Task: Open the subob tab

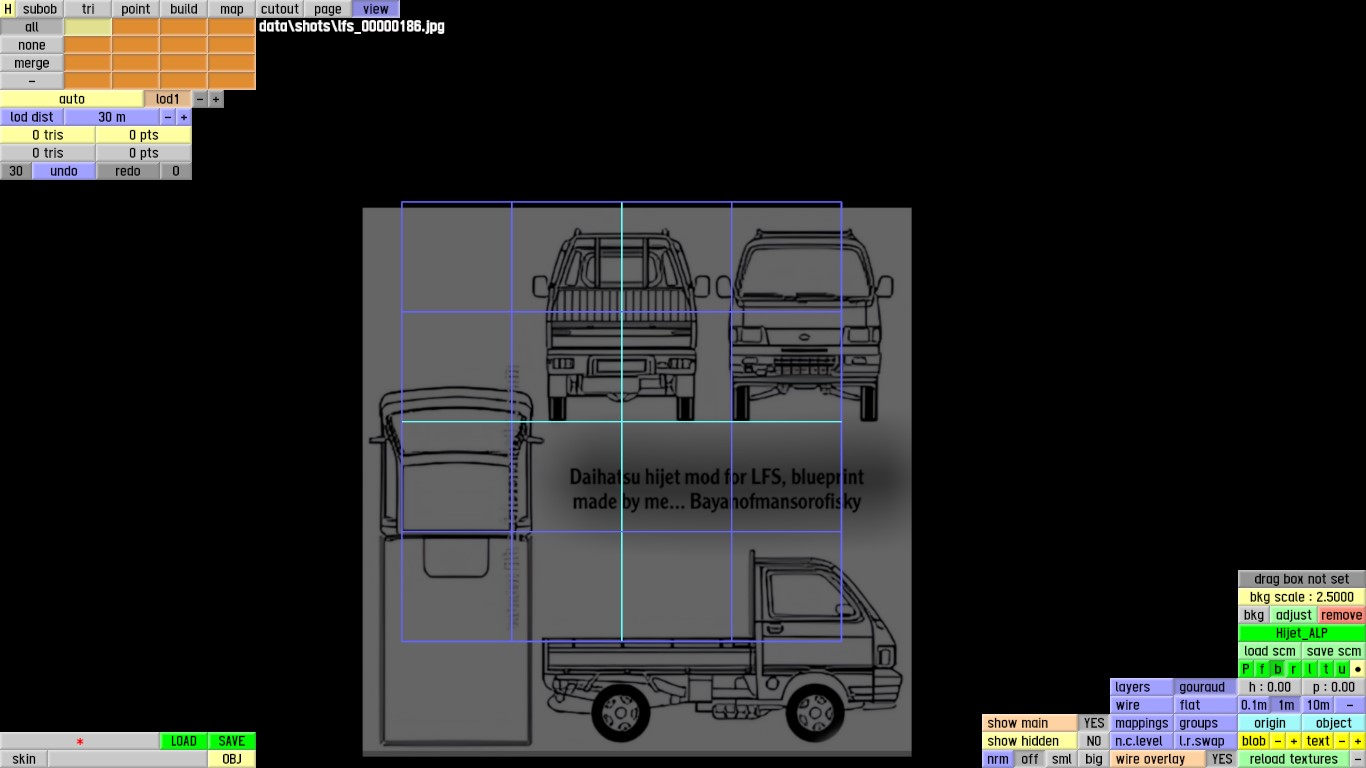Action: click(40, 9)
